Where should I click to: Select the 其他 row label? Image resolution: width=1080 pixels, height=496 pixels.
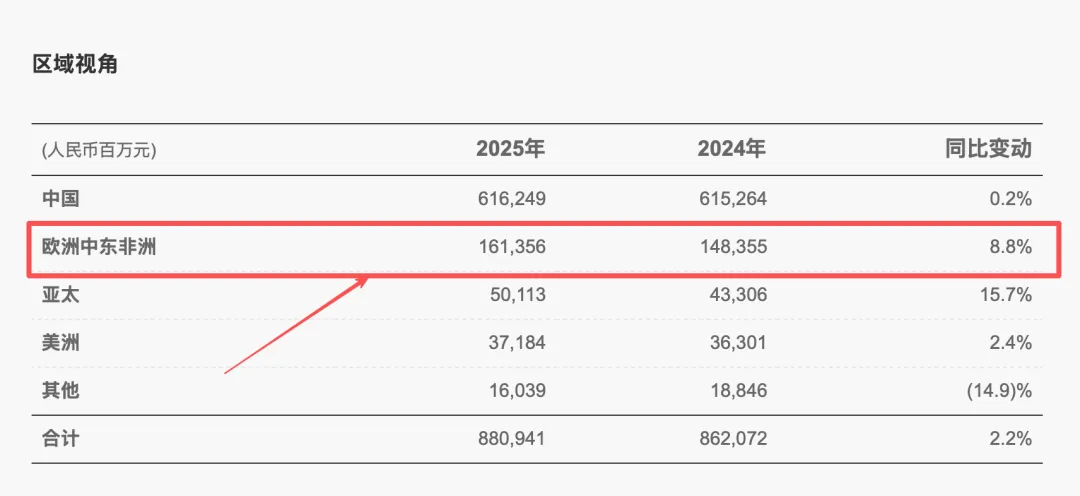(x=61, y=391)
